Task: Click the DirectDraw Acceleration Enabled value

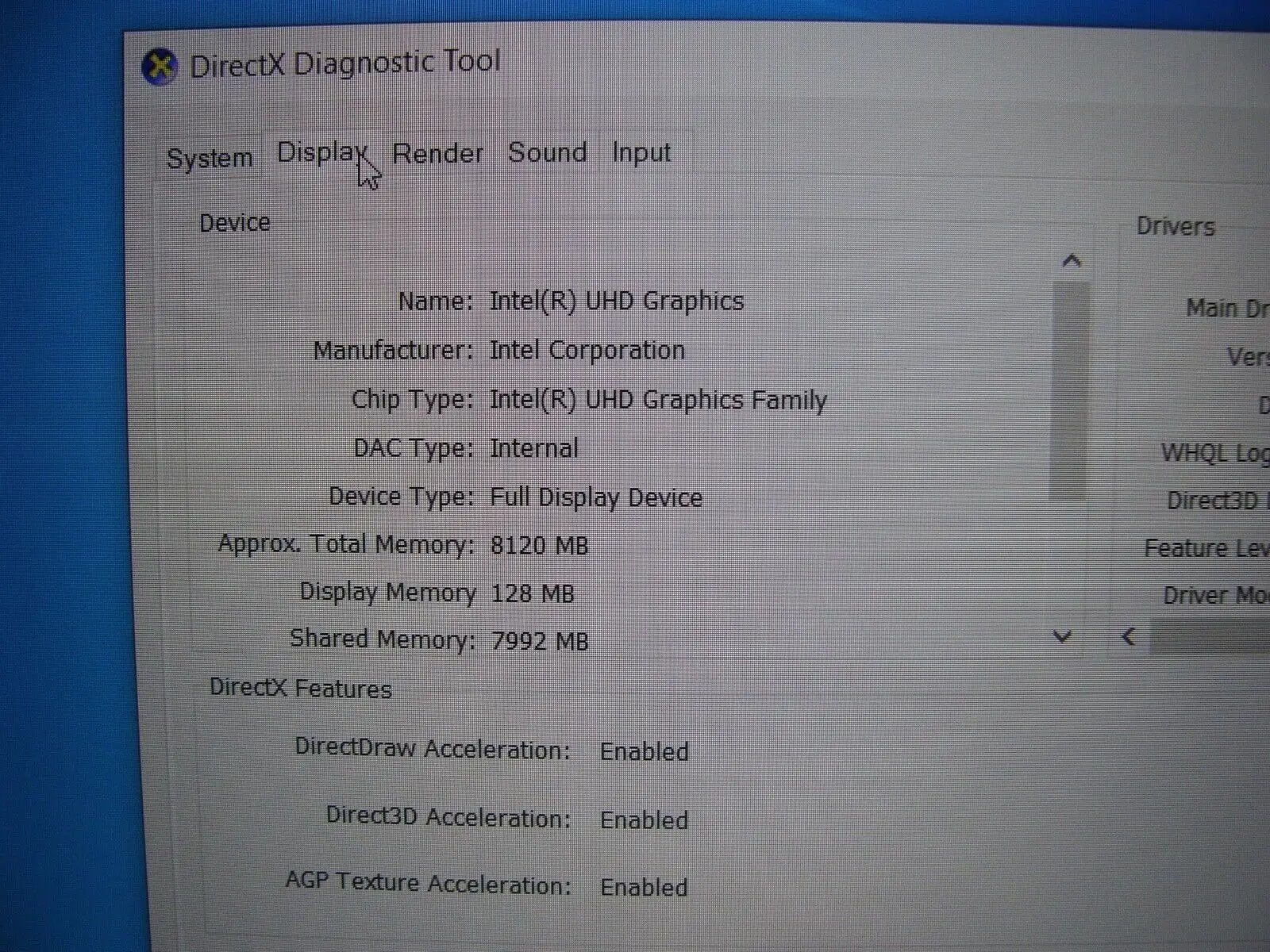Action: [x=644, y=752]
